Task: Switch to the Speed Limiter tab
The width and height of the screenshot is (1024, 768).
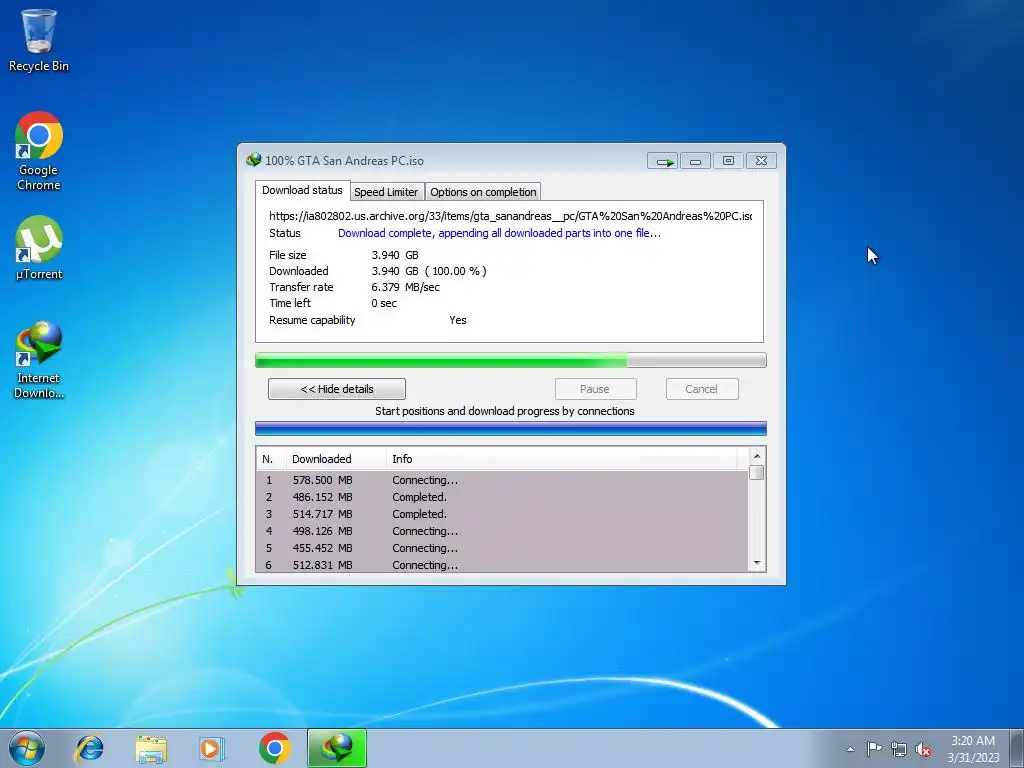Action: (386, 192)
